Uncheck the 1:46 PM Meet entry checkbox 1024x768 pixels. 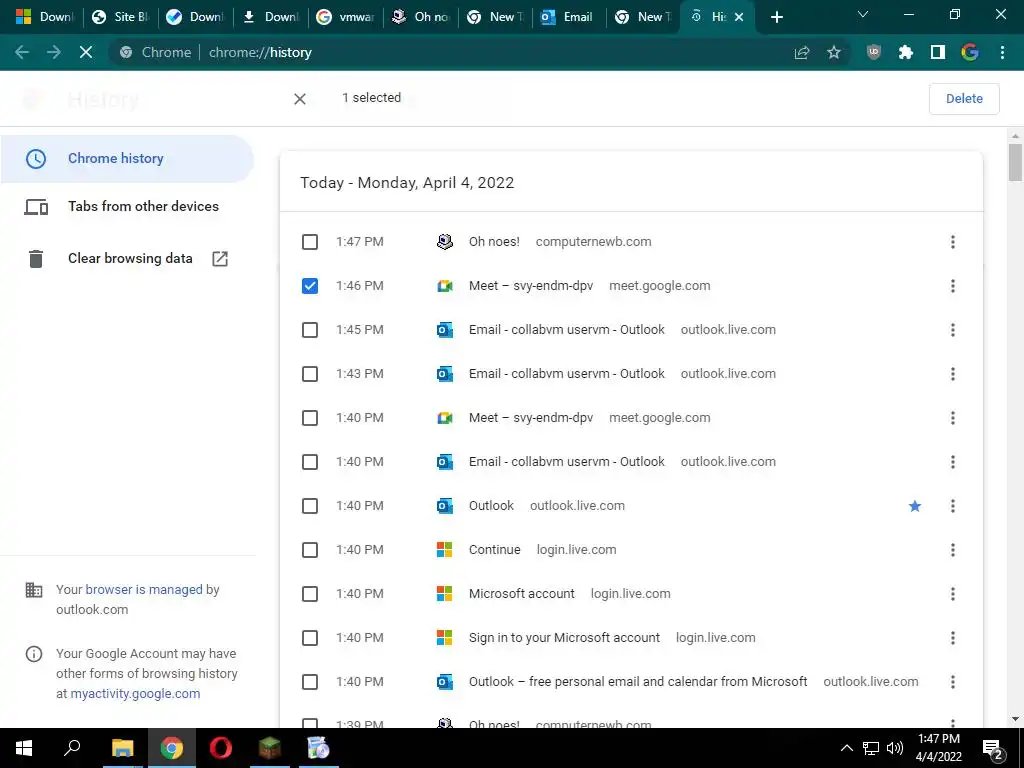click(x=310, y=286)
